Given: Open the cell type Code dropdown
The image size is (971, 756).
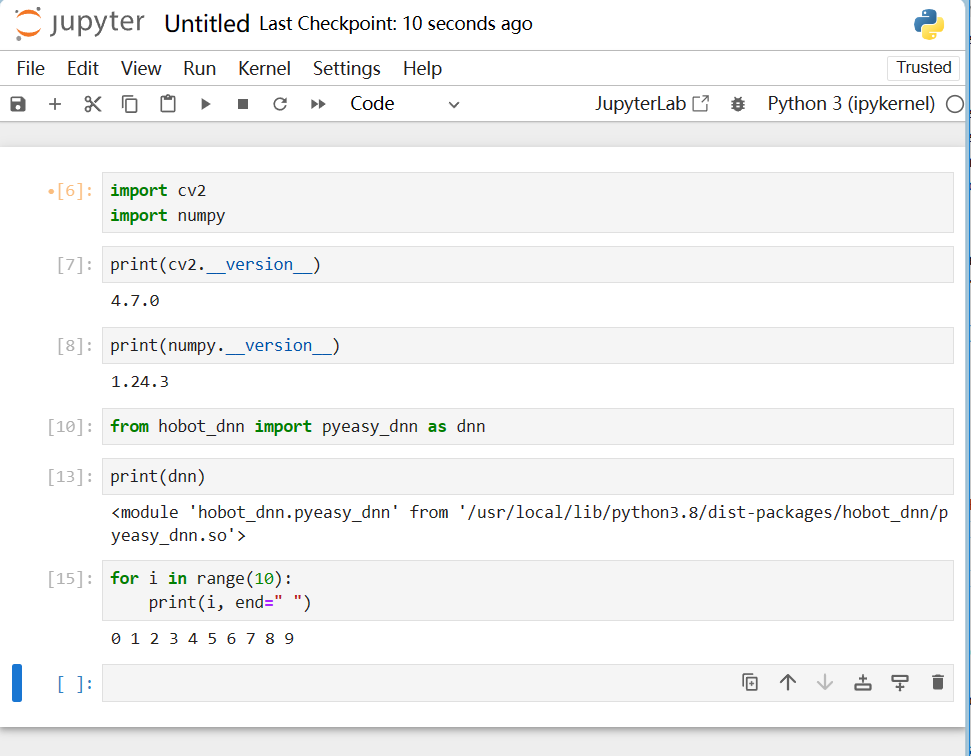Looking at the screenshot, I should [404, 104].
